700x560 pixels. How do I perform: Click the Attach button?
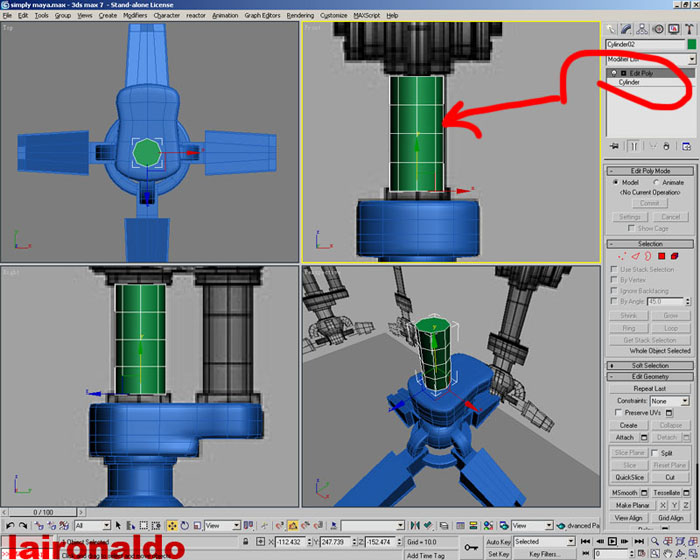[625, 437]
